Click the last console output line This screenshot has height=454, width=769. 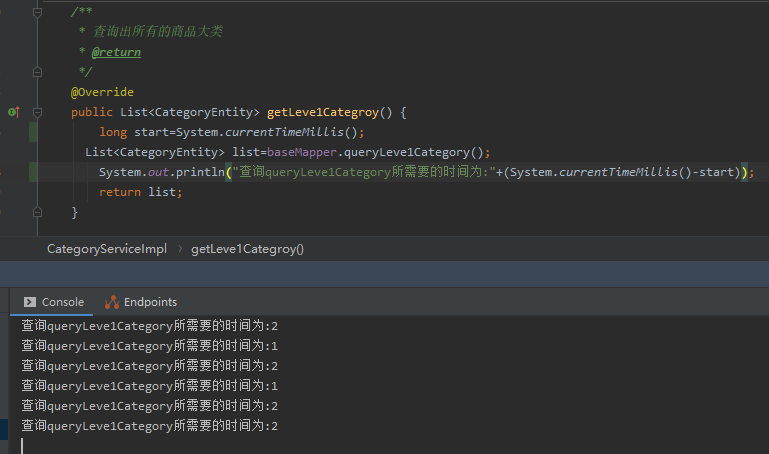pos(150,426)
